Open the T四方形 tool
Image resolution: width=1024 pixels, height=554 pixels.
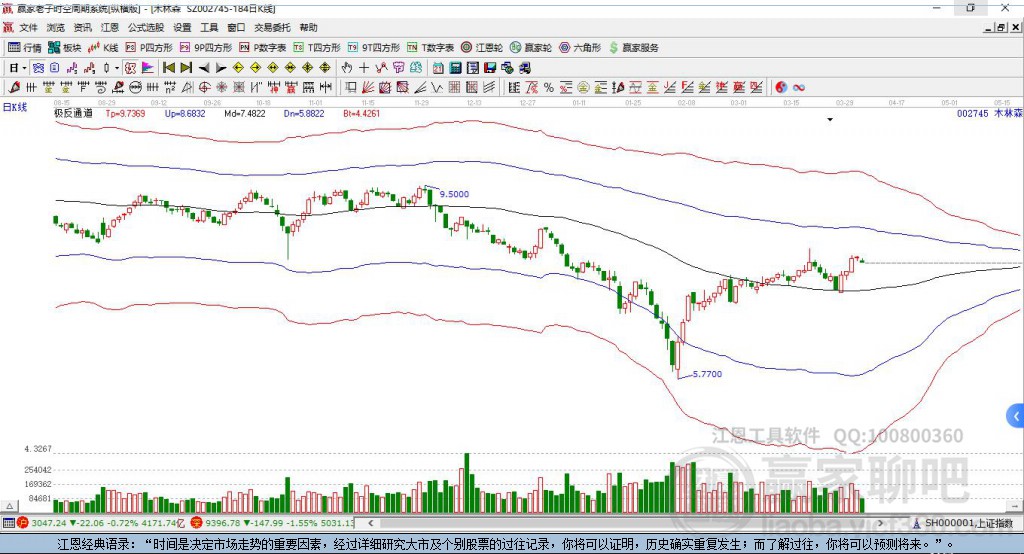tap(317, 48)
